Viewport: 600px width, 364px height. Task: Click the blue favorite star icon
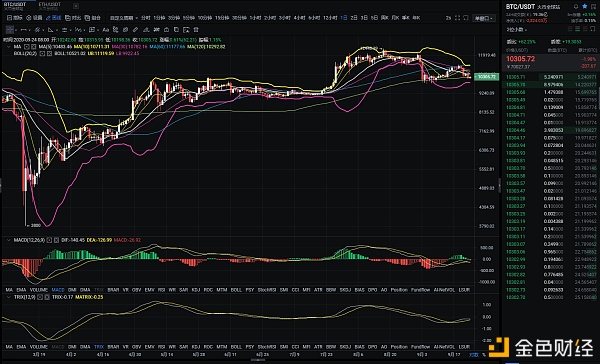(584, 7)
